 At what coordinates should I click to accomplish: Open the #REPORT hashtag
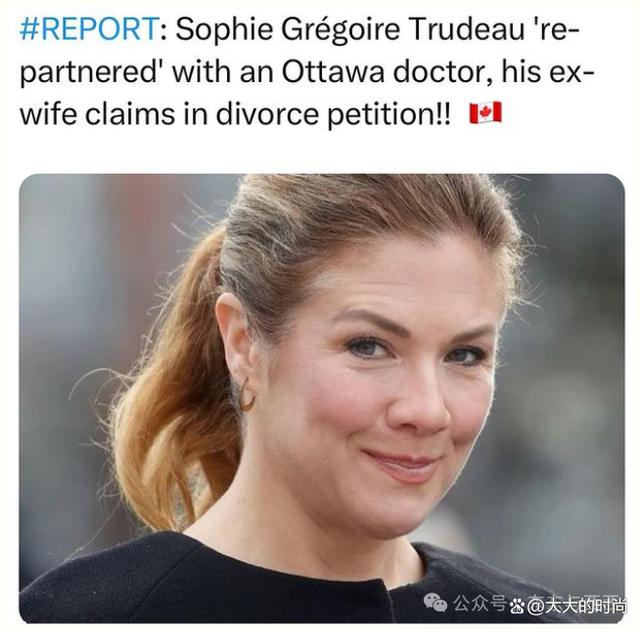click(89, 29)
